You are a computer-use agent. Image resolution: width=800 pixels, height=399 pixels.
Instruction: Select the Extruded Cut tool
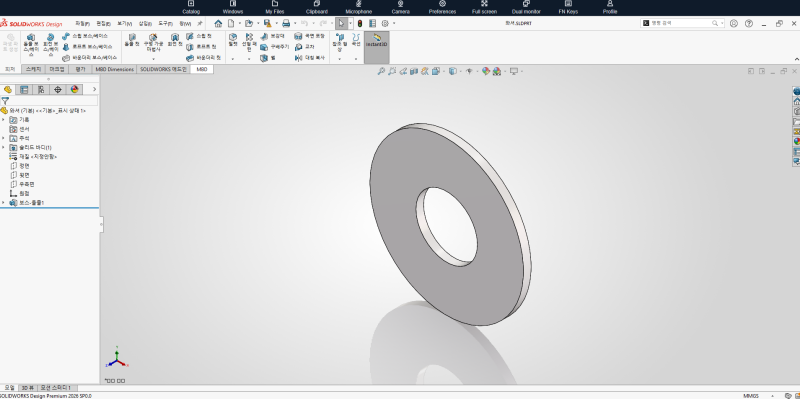point(132,41)
